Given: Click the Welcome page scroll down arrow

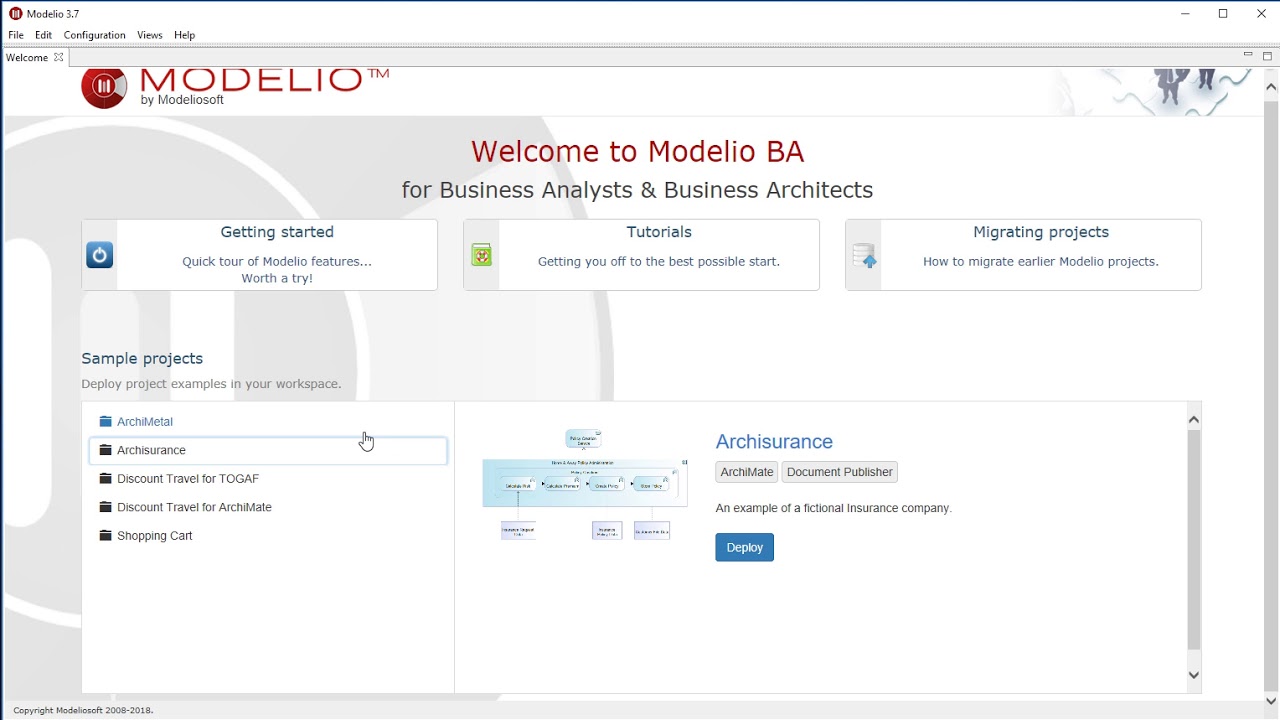Looking at the screenshot, I should (1271, 700).
